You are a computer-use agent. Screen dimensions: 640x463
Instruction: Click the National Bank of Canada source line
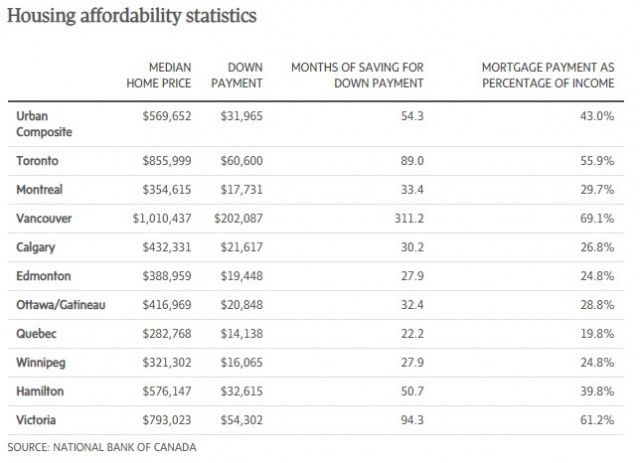point(101,446)
